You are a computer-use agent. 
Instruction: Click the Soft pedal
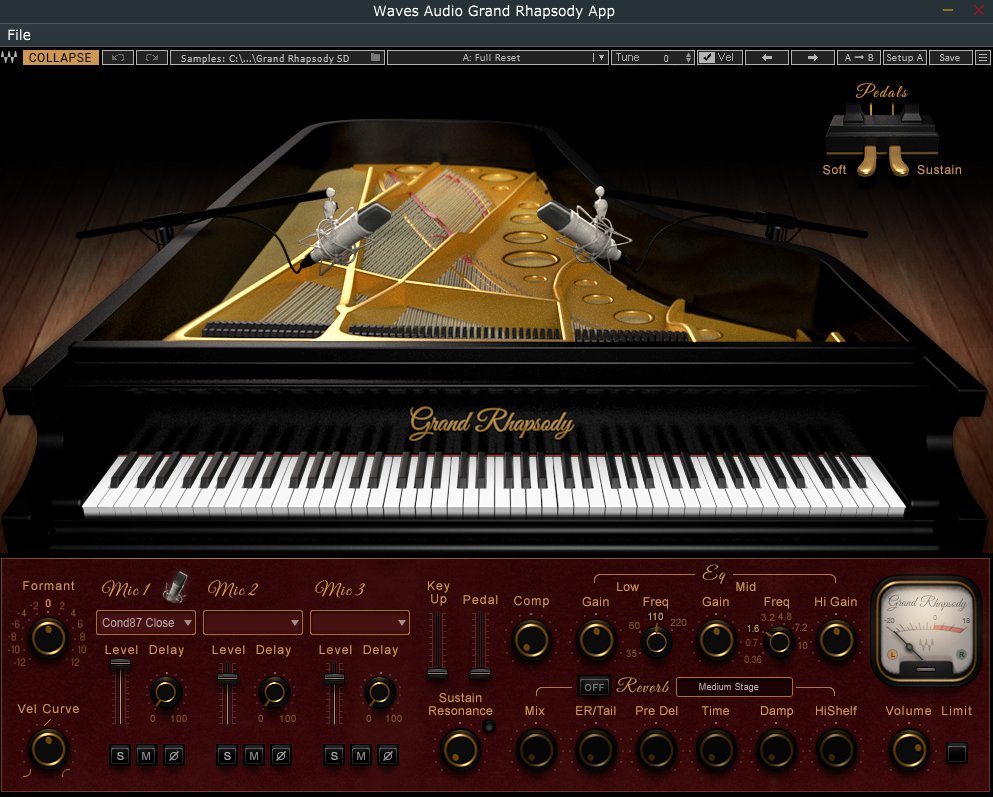coord(867,161)
